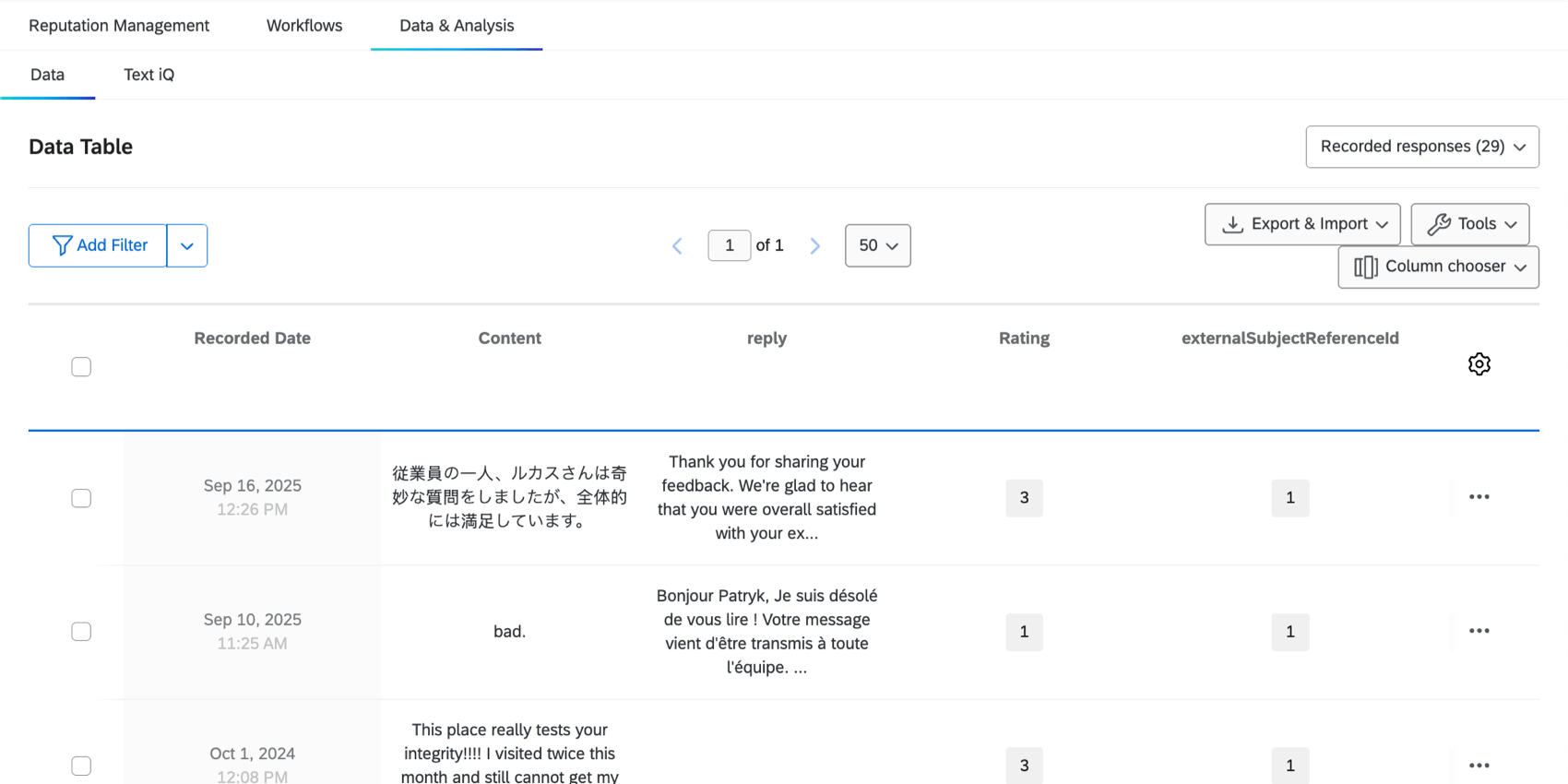The image size is (1568, 784).
Task: Click the Japanese review content cell
Action: (x=509, y=497)
